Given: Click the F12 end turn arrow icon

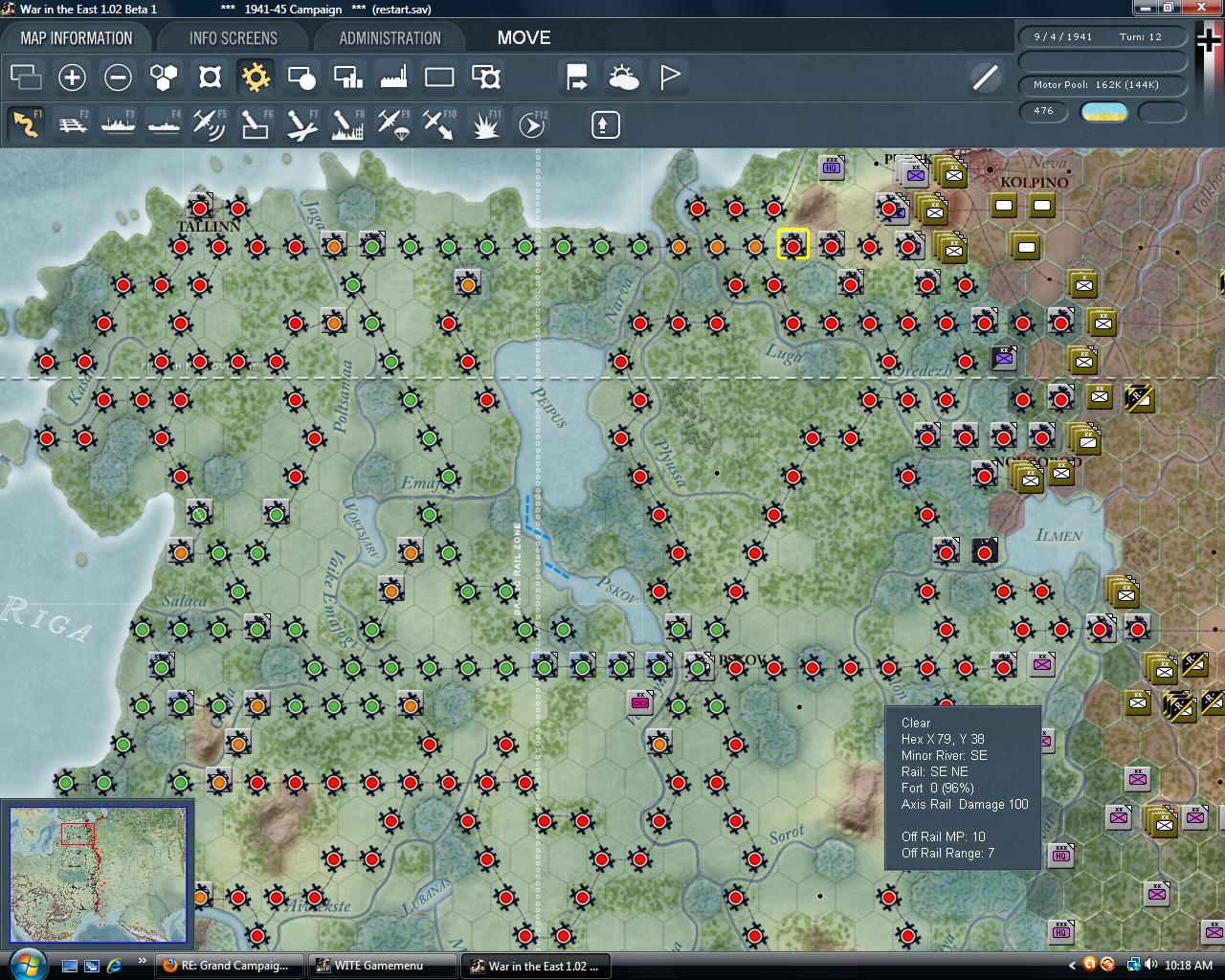Looking at the screenshot, I should coord(531,124).
